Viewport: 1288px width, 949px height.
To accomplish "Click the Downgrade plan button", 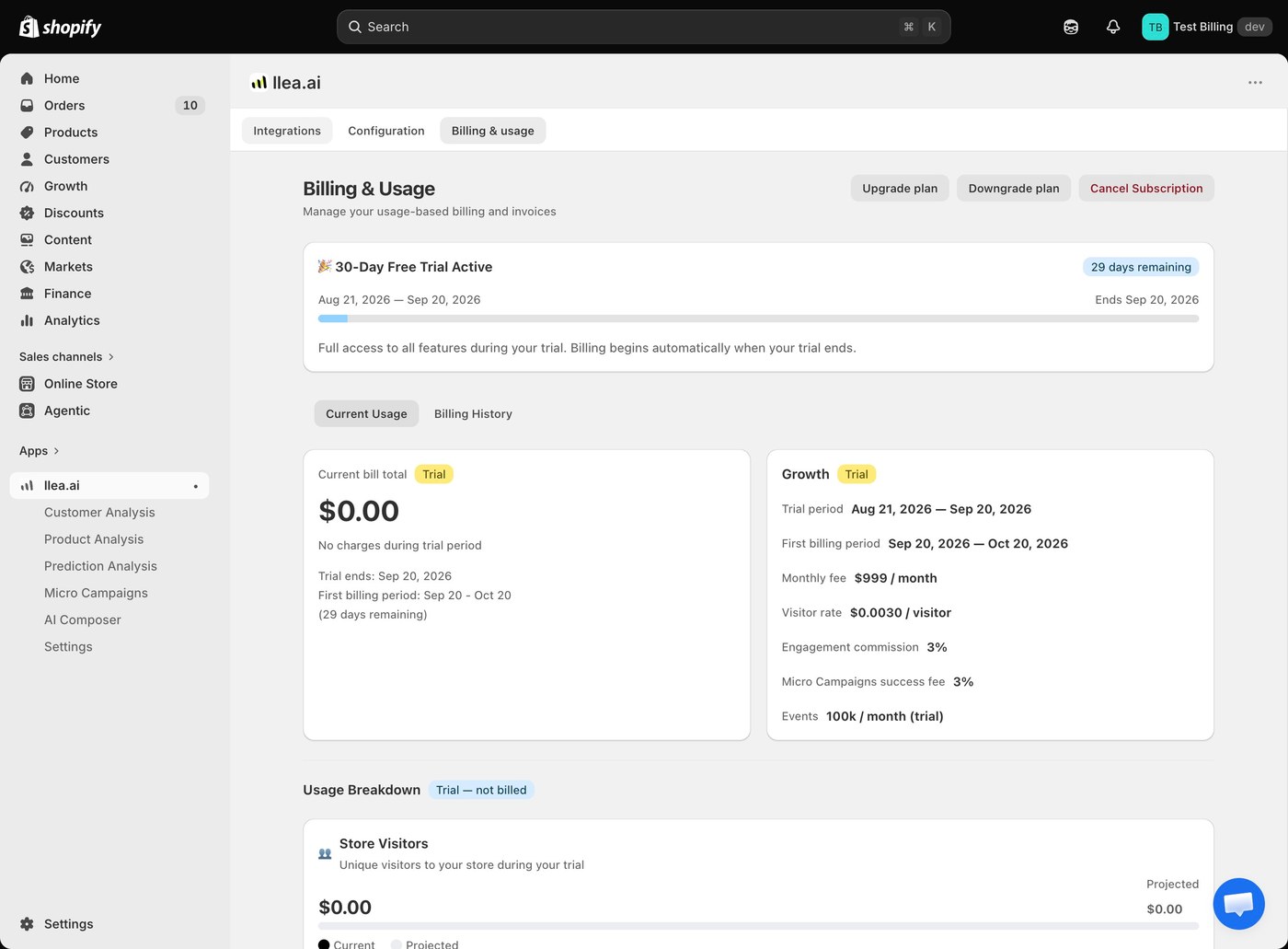I will tap(1014, 188).
